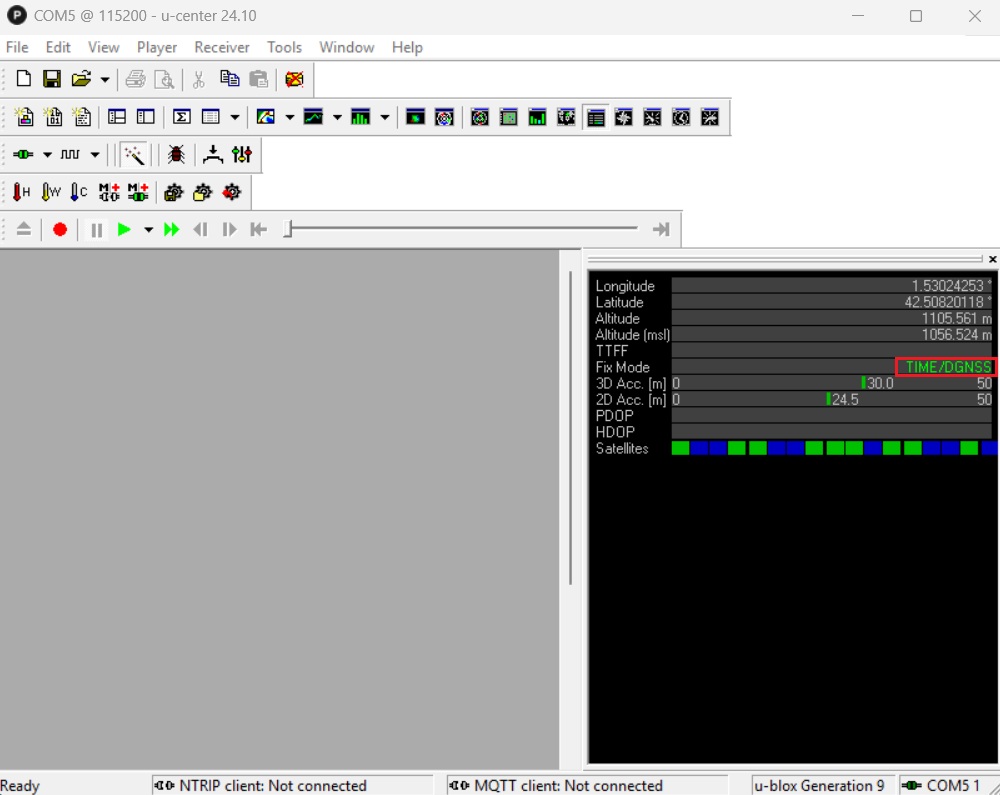The image size is (1000, 795).
Task: Click the red record button
Action: pos(60,230)
